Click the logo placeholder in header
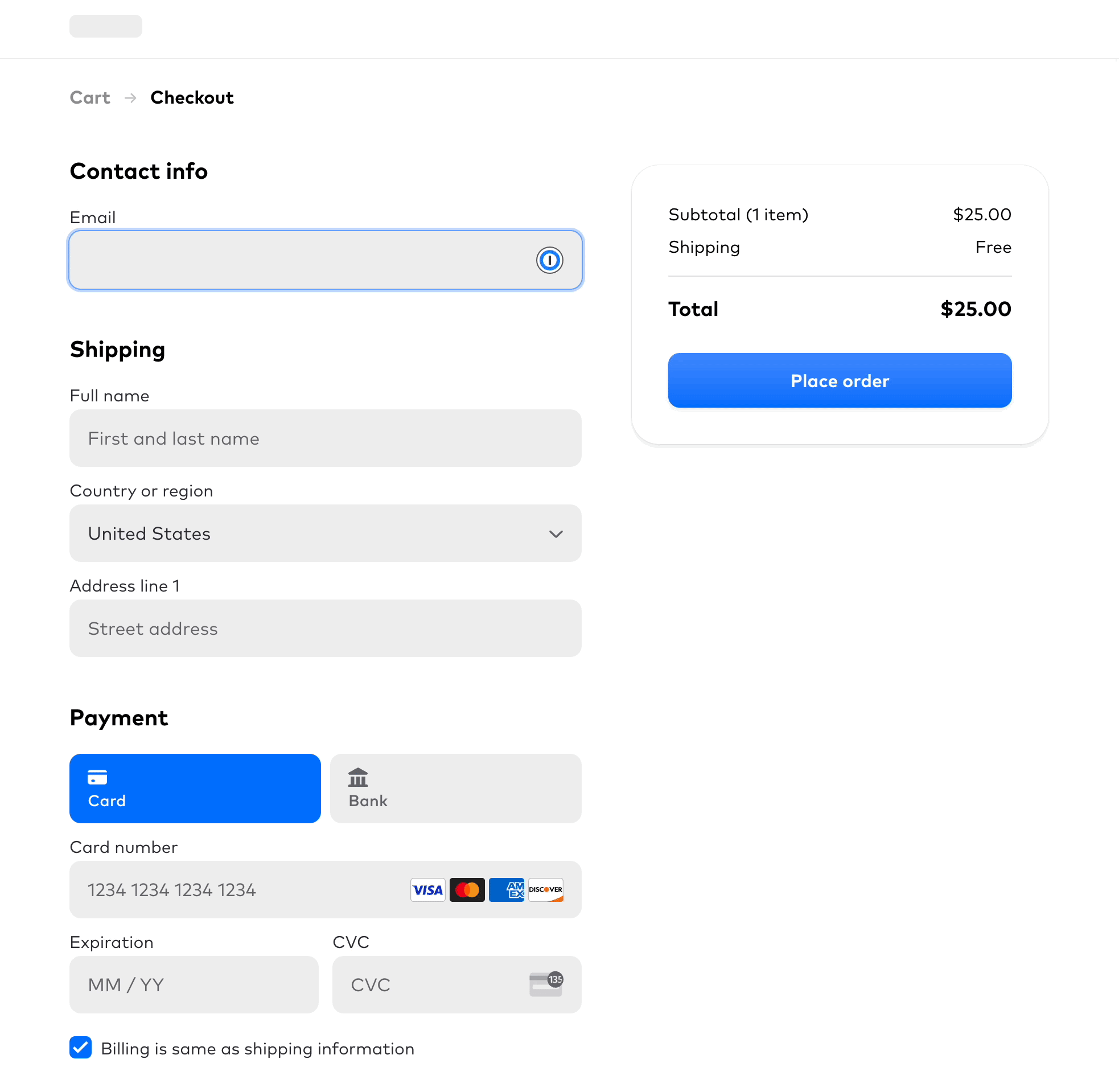The height and width of the screenshot is (1092, 1119). pos(105,26)
